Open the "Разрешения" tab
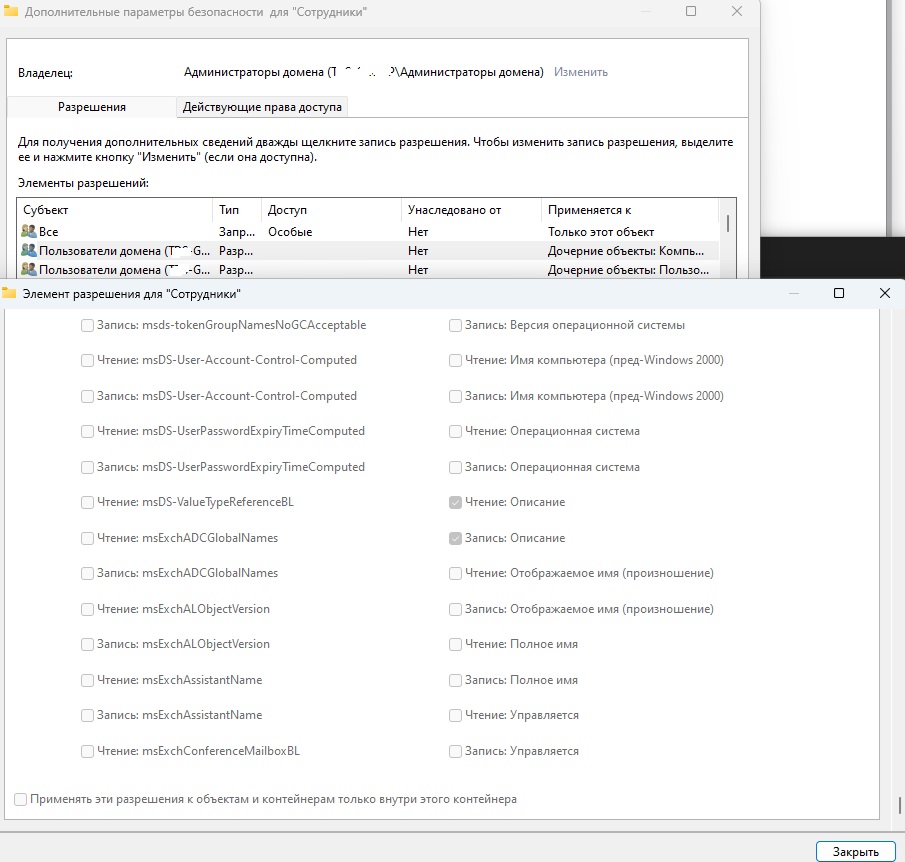The image size is (905, 862). tap(91, 106)
